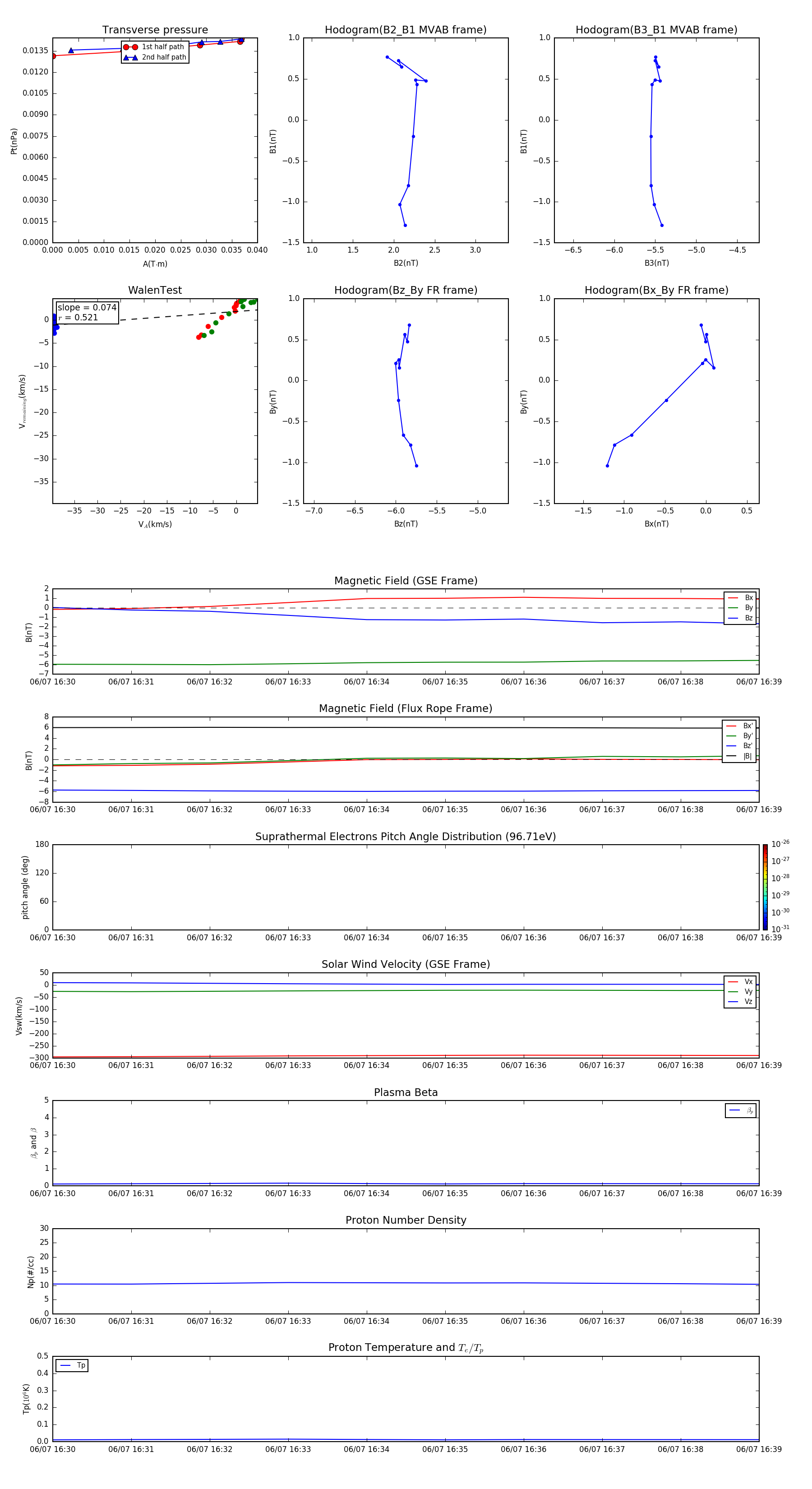Click the By legend entry in GSE magnetic field
The image size is (812, 1489).
tap(740, 608)
